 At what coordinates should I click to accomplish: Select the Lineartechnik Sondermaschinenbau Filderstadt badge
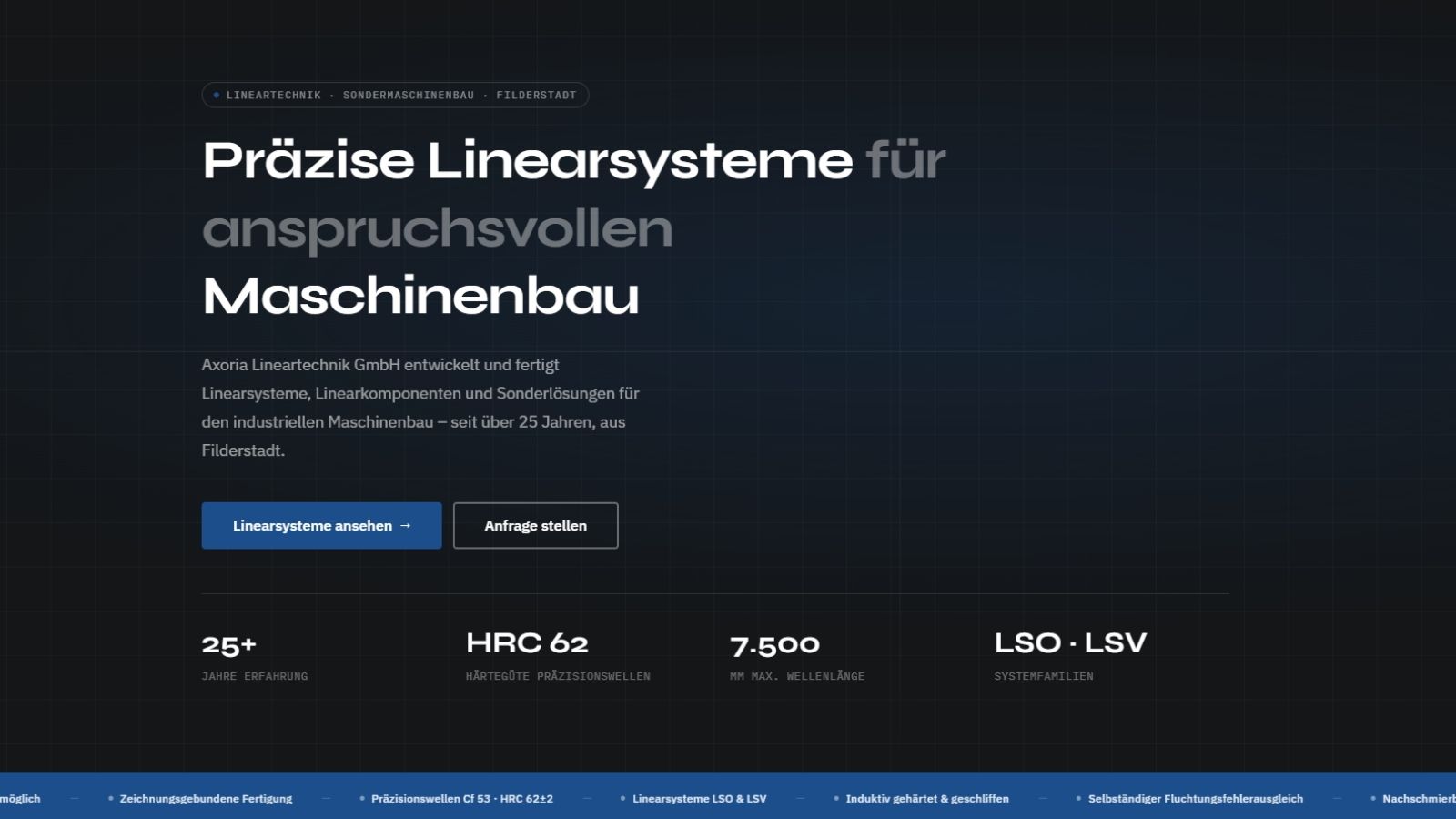(x=395, y=95)
